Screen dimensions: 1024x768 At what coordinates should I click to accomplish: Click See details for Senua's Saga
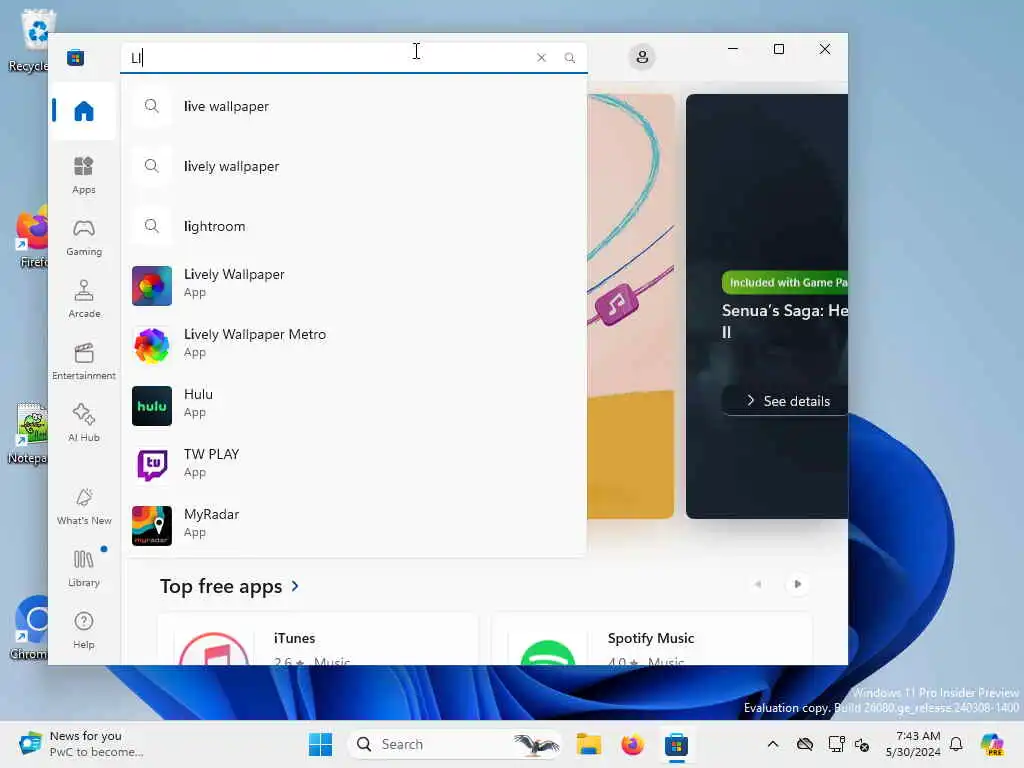[x=786, y=401]
